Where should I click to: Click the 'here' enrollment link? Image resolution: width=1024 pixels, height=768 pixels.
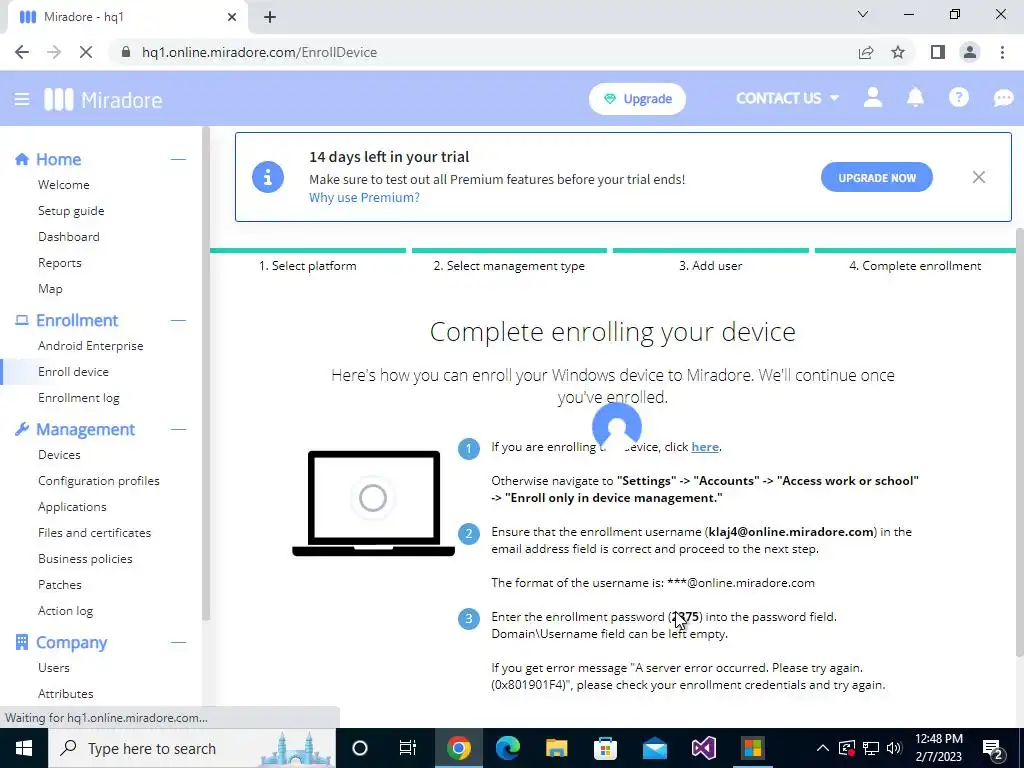[x=705, y=447]
